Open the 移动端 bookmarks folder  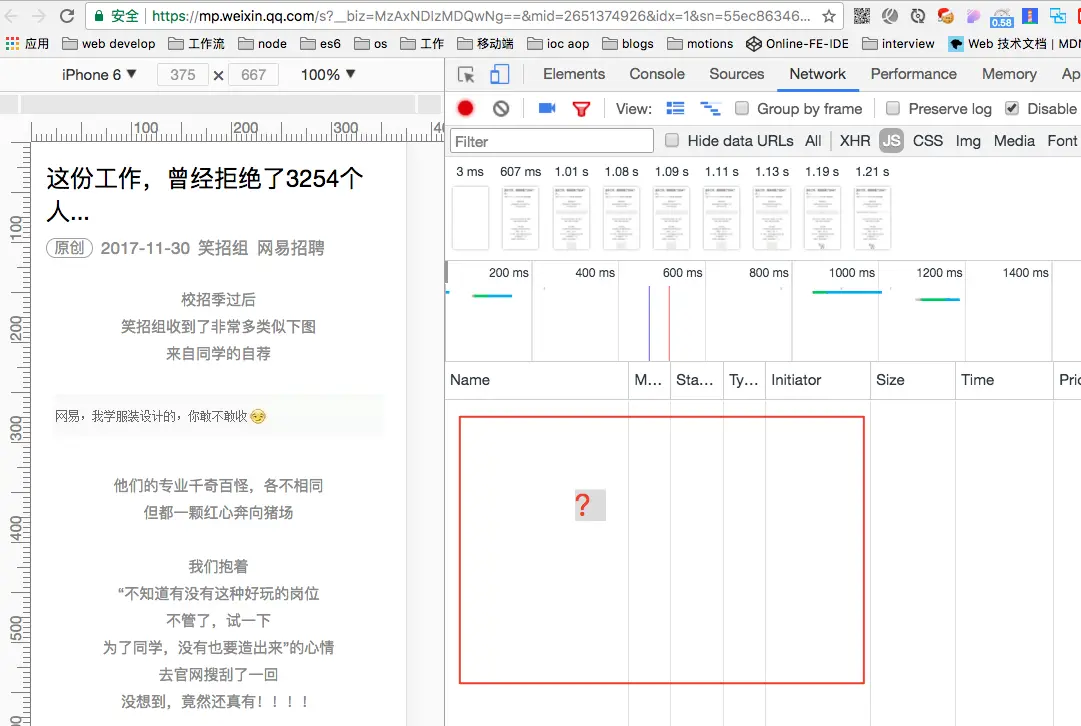coord(485,43)
